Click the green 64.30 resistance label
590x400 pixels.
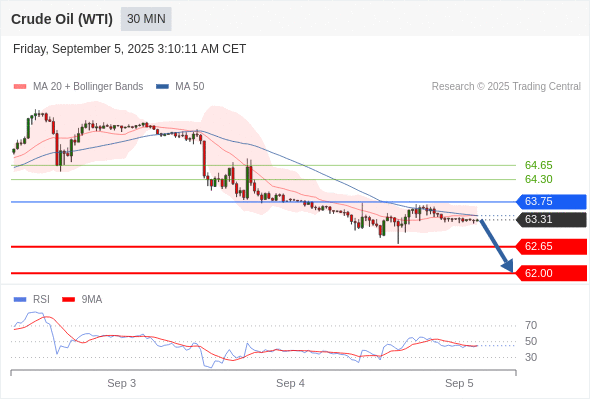[538, 179]
